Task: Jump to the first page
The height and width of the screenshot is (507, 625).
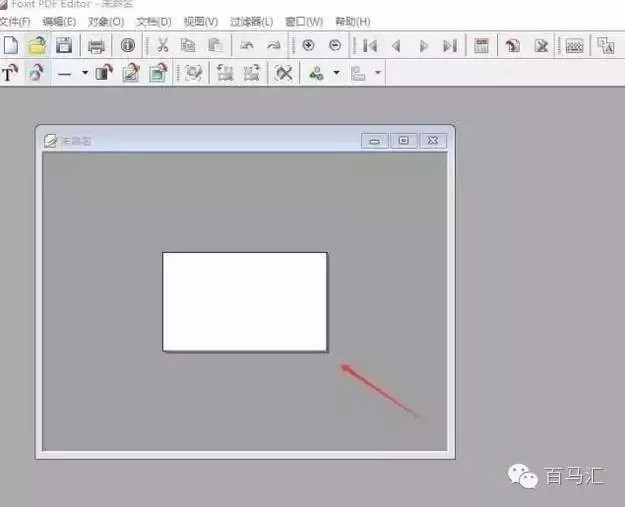Action: tap(370, 46)
